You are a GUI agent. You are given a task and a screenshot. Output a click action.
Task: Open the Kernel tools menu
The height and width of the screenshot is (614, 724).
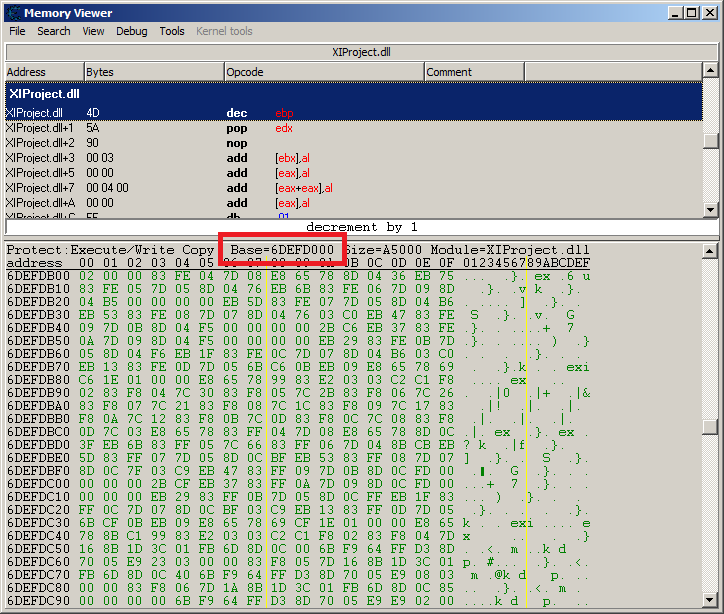click(224, 31)
